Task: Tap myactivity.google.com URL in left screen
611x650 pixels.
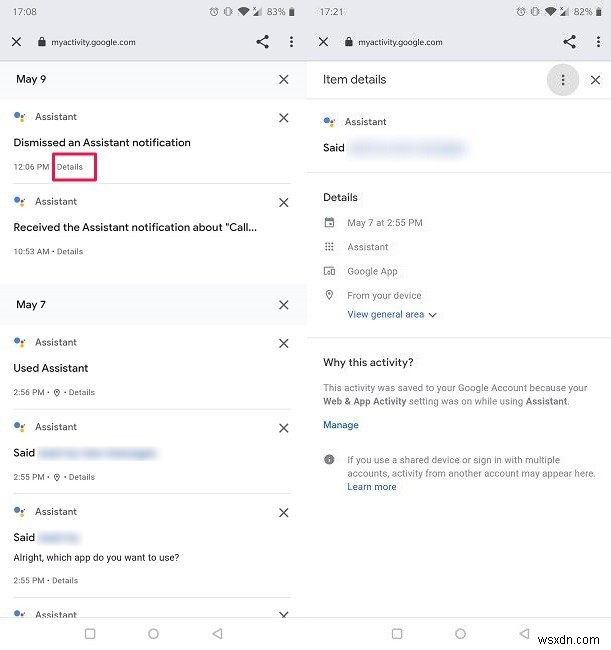Action: pyautogui.click(x=93, y=42)
